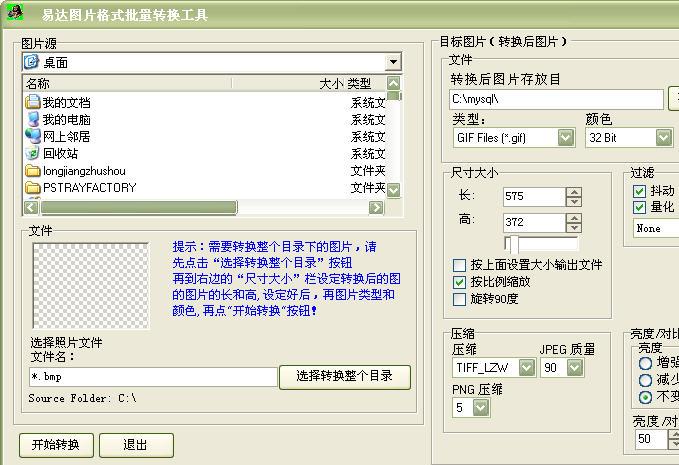Enable 按上面设置大小输出文件 checkbox
This screenshot has height=465, width=679.
click(460, 265)
